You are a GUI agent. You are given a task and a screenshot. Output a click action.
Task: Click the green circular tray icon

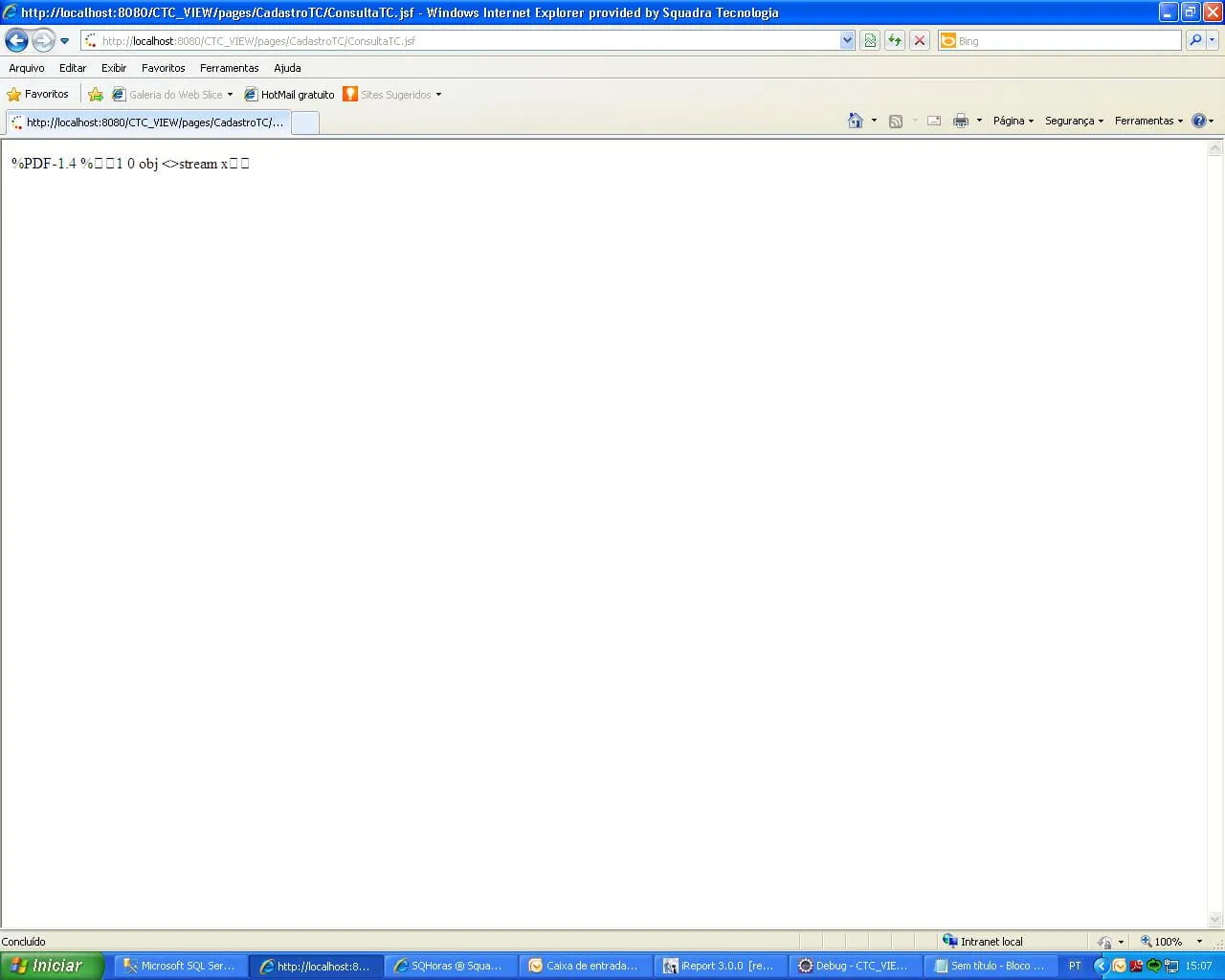pos(1154,966)
